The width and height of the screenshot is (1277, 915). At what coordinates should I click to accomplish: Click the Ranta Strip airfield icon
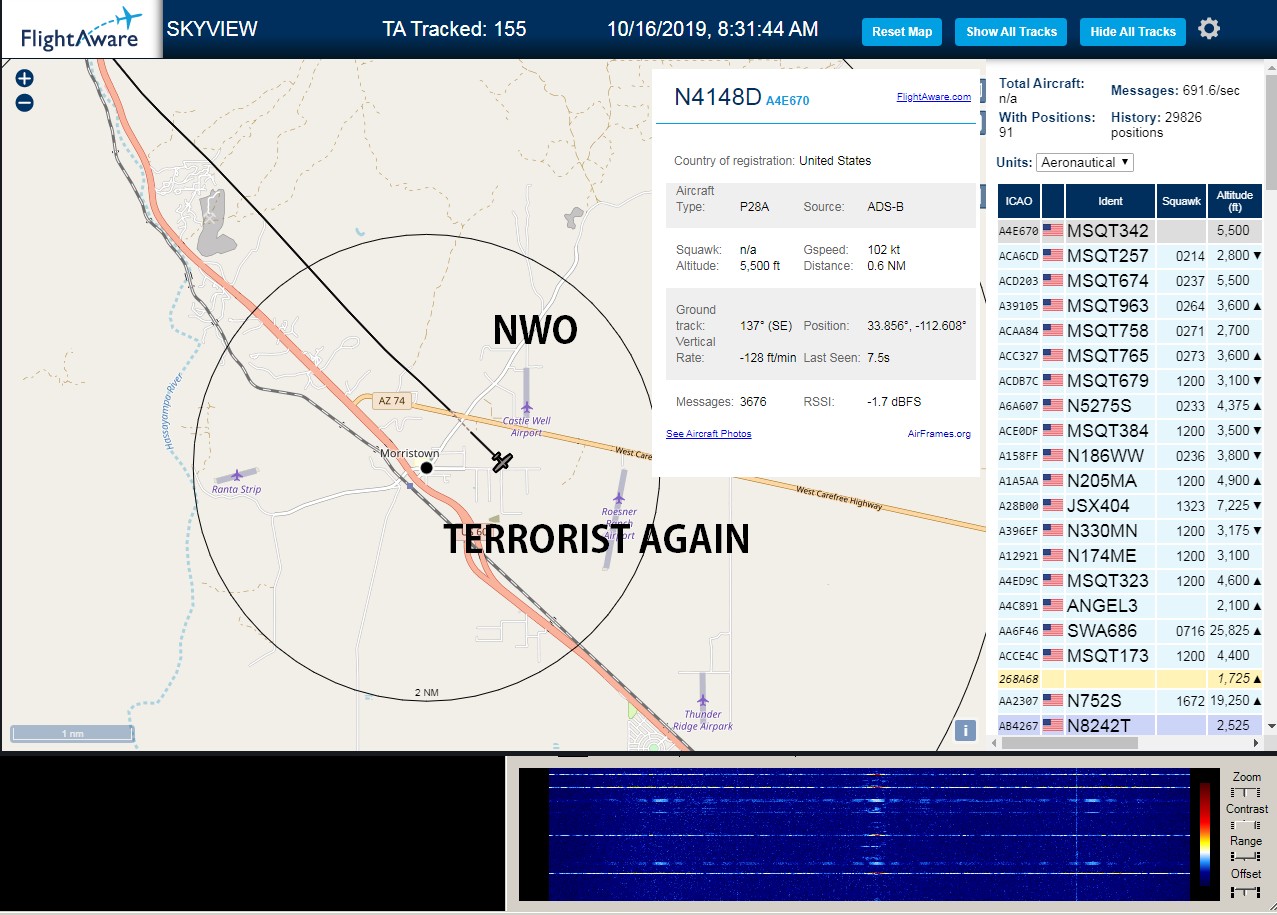click(237, 476)
